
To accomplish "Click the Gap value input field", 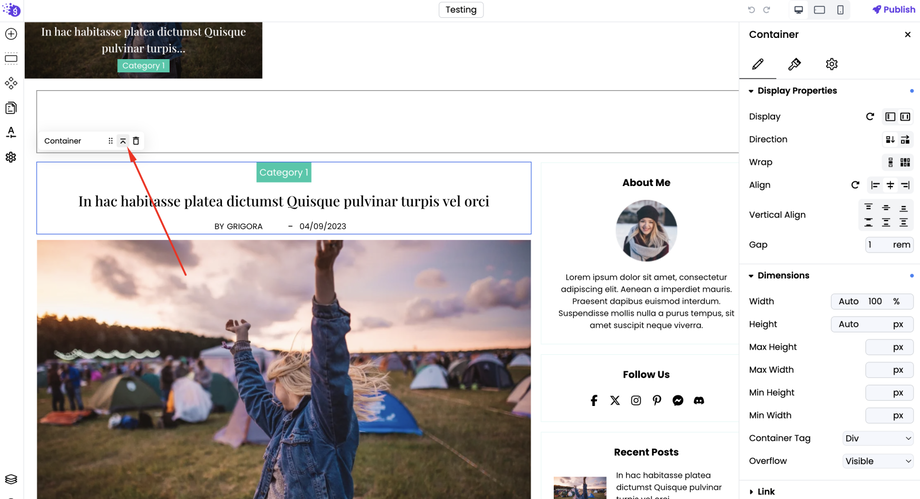I will tap(889, 245).
